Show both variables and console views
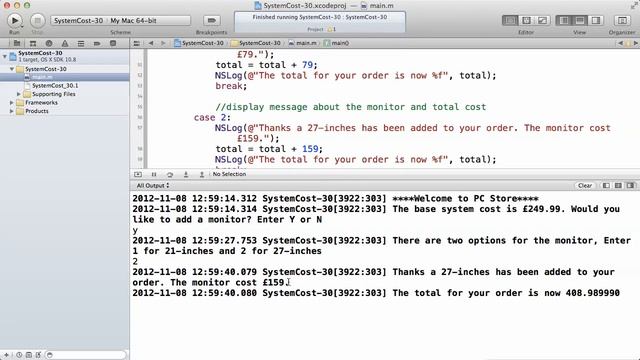Image resolution: width=640 pixels, height=360 pixels. [618, 186]
